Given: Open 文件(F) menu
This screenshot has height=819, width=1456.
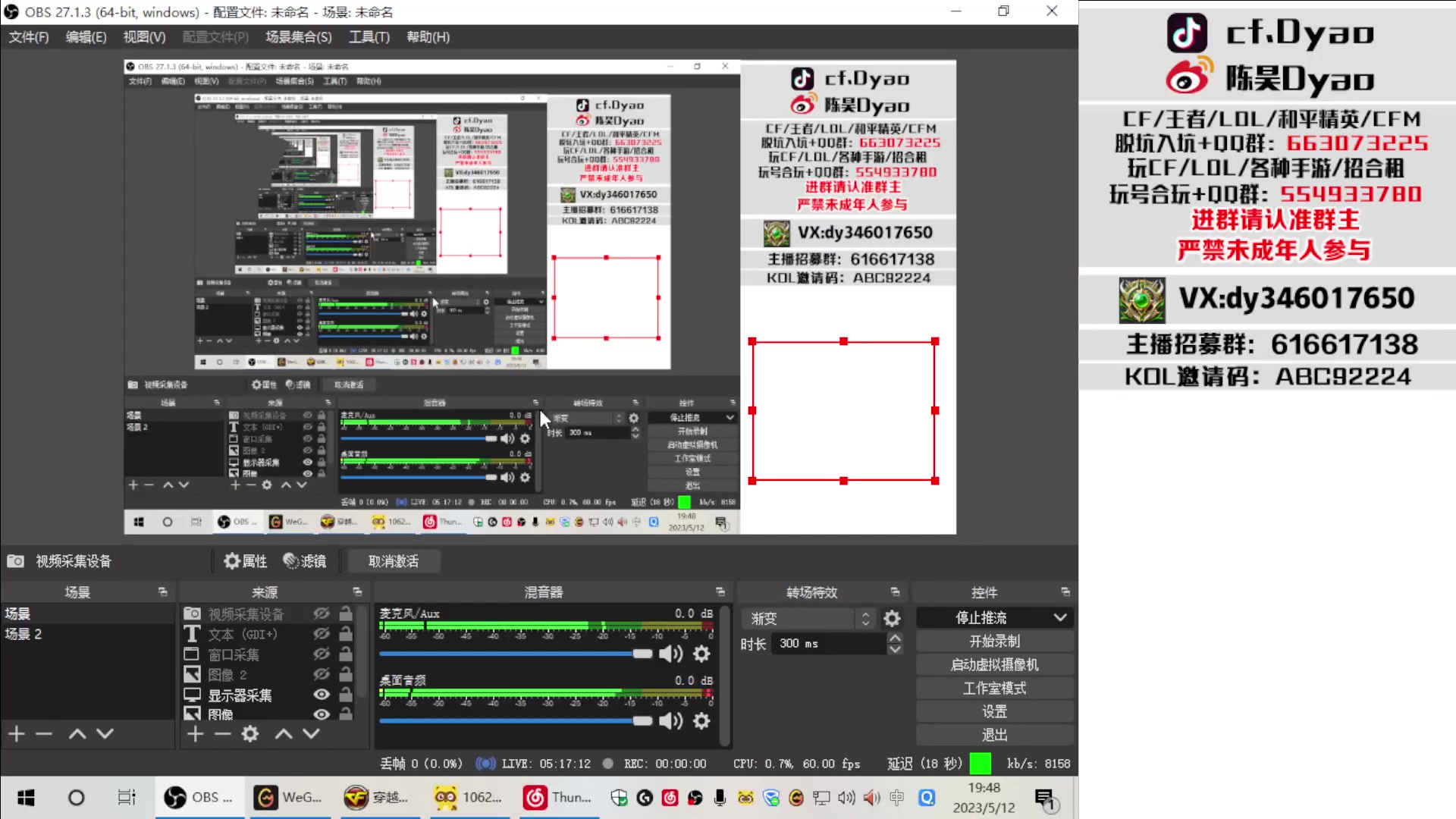Looking at the screenshot, I should [x=29, y=37].
